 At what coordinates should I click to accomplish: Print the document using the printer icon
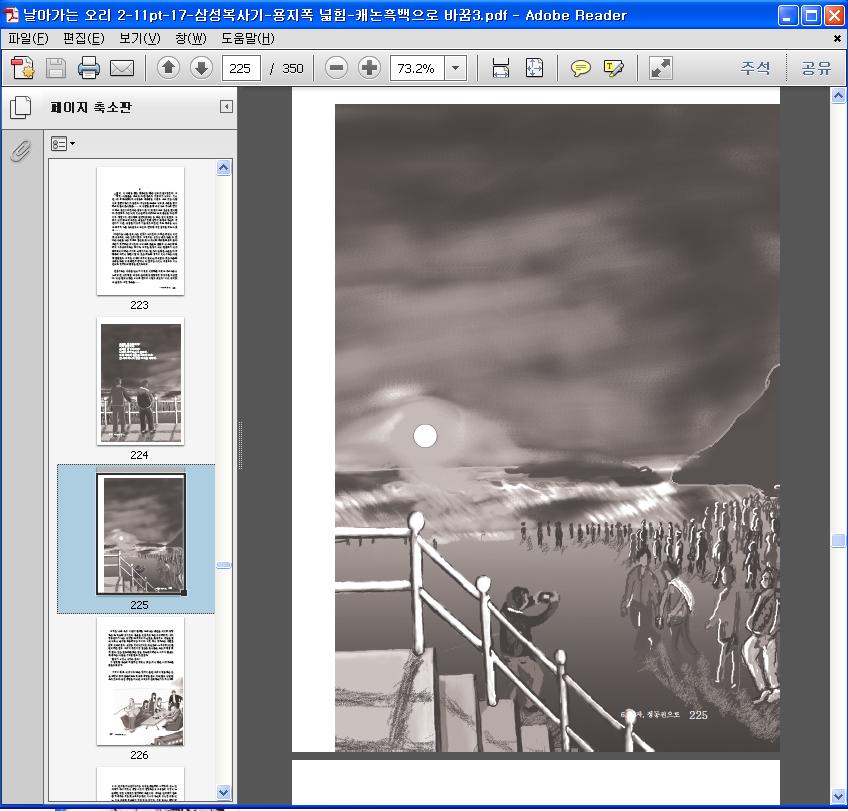[89, 68]
